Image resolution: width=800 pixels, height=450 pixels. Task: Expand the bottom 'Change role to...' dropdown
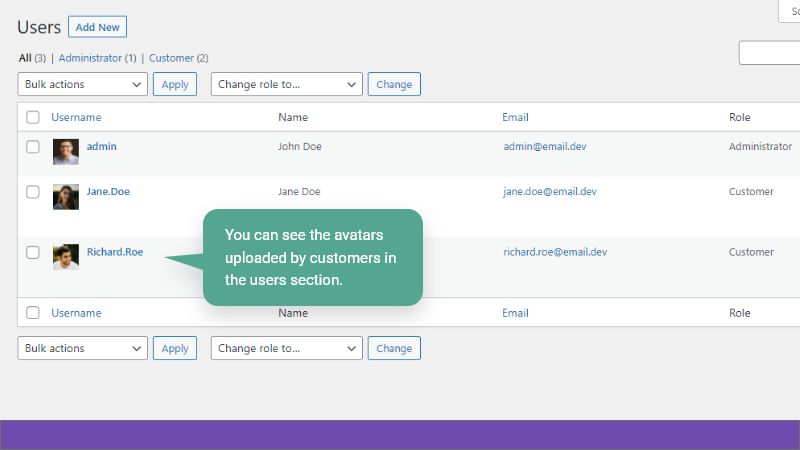pos(286,348)
